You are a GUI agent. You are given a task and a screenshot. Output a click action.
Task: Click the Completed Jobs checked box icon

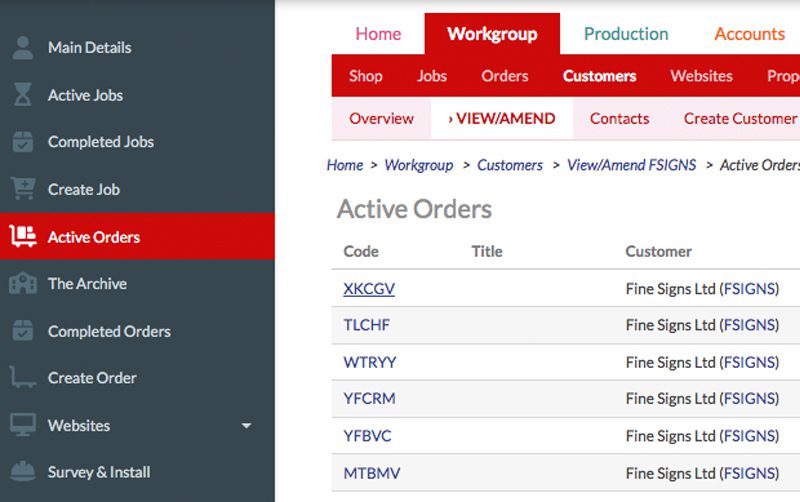22,142
